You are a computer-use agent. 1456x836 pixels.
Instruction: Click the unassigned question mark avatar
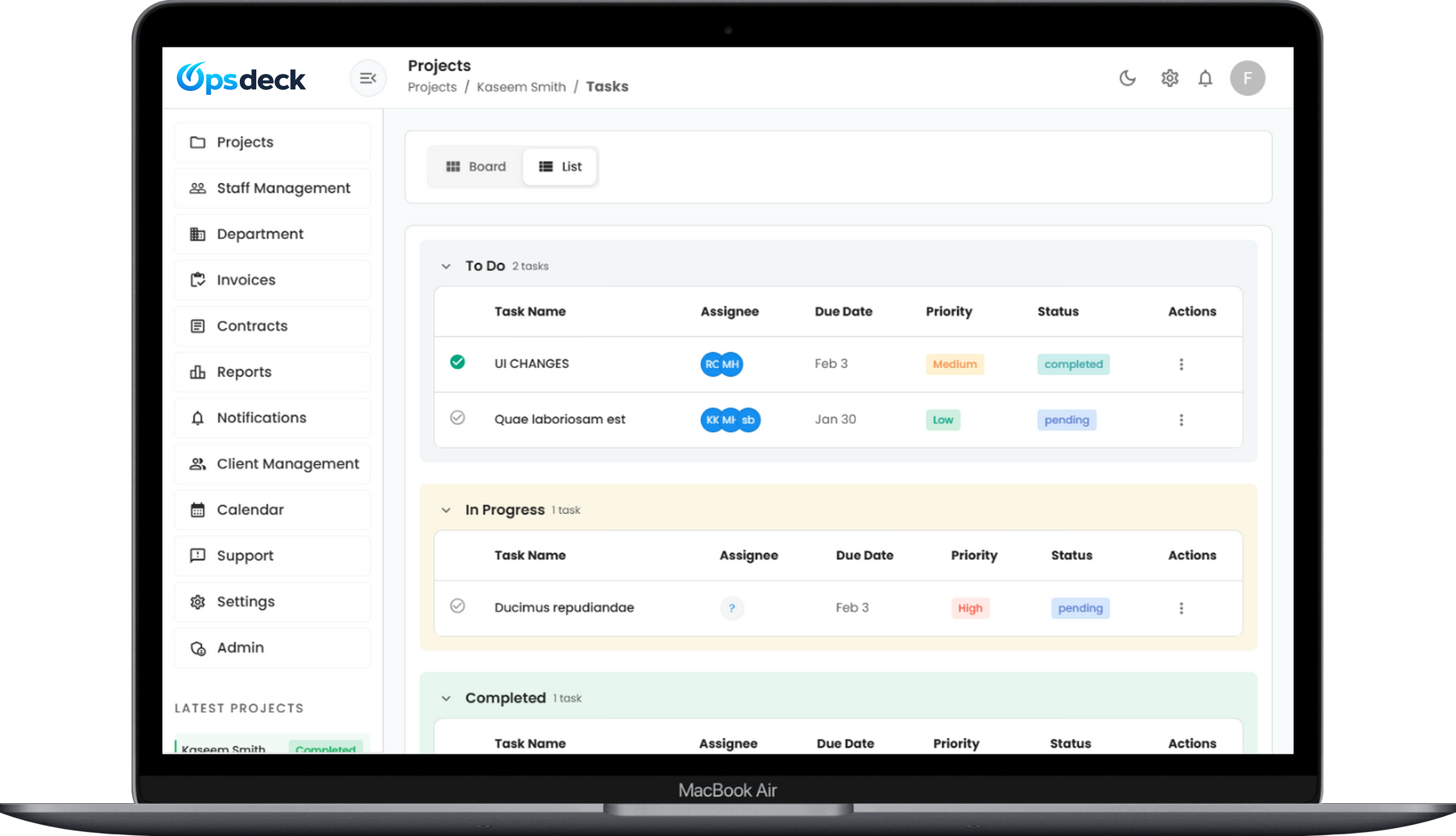[732, 608]
